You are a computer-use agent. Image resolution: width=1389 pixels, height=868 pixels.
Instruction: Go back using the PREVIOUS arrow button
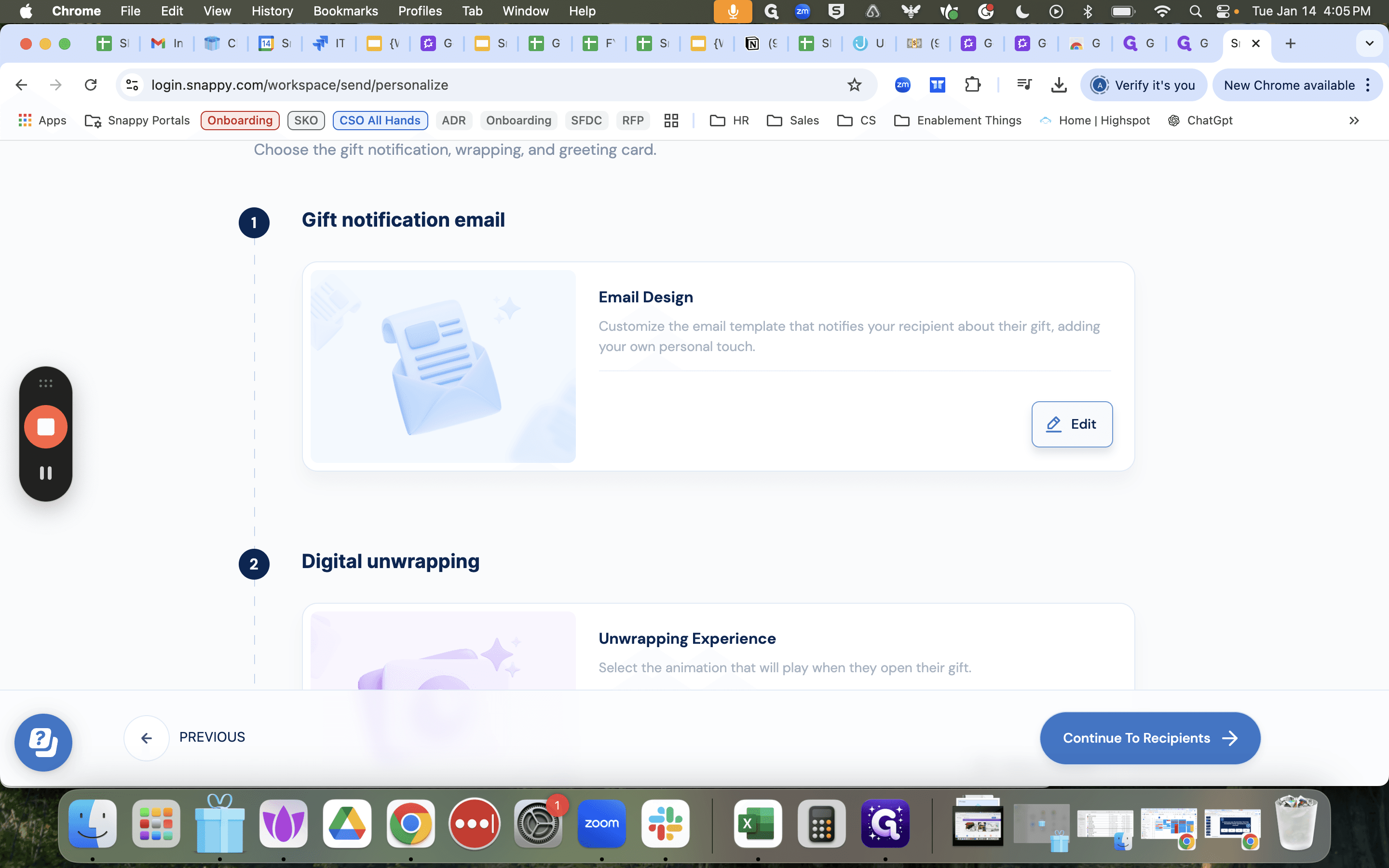coord(146,738)
